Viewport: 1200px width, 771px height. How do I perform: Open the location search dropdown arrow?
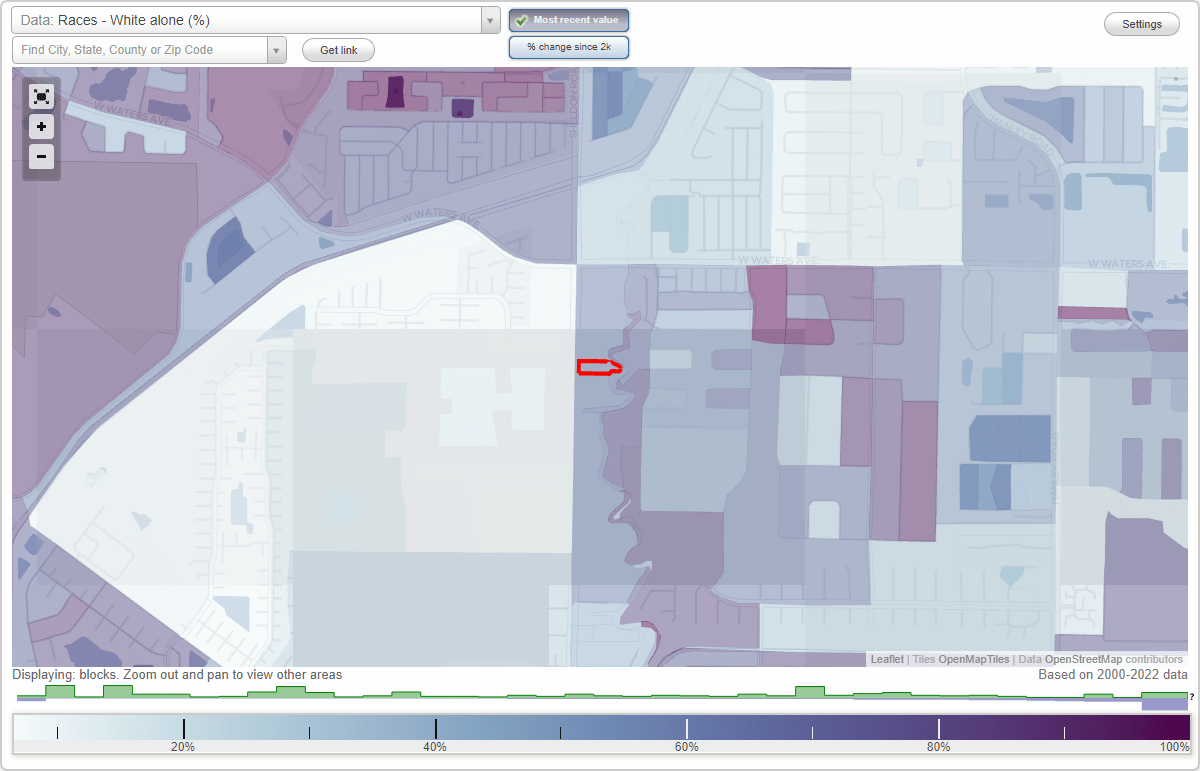(x=277, y=50)
